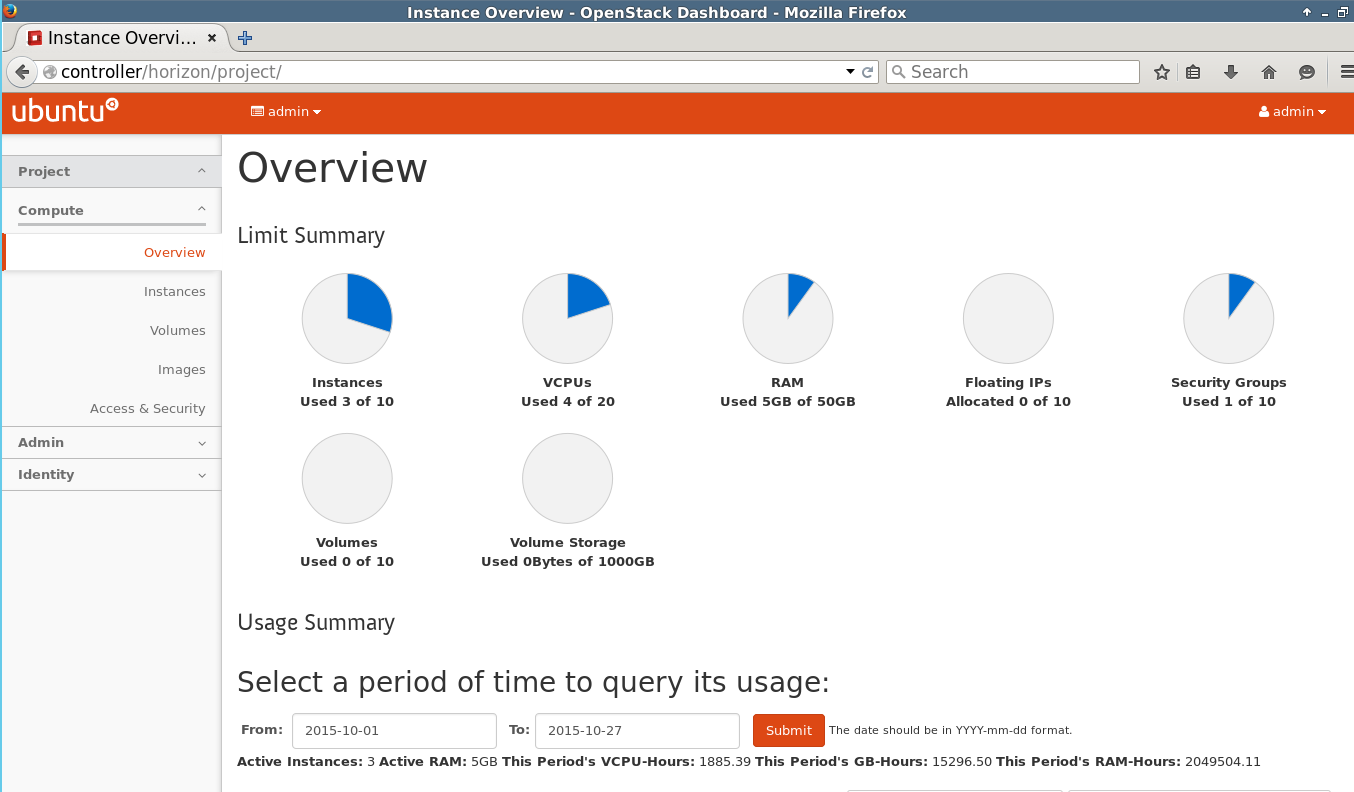Viewport: 1354px width, 792px height.
Task: Open Images in the sidebar
Action: [x=181, y=369]
